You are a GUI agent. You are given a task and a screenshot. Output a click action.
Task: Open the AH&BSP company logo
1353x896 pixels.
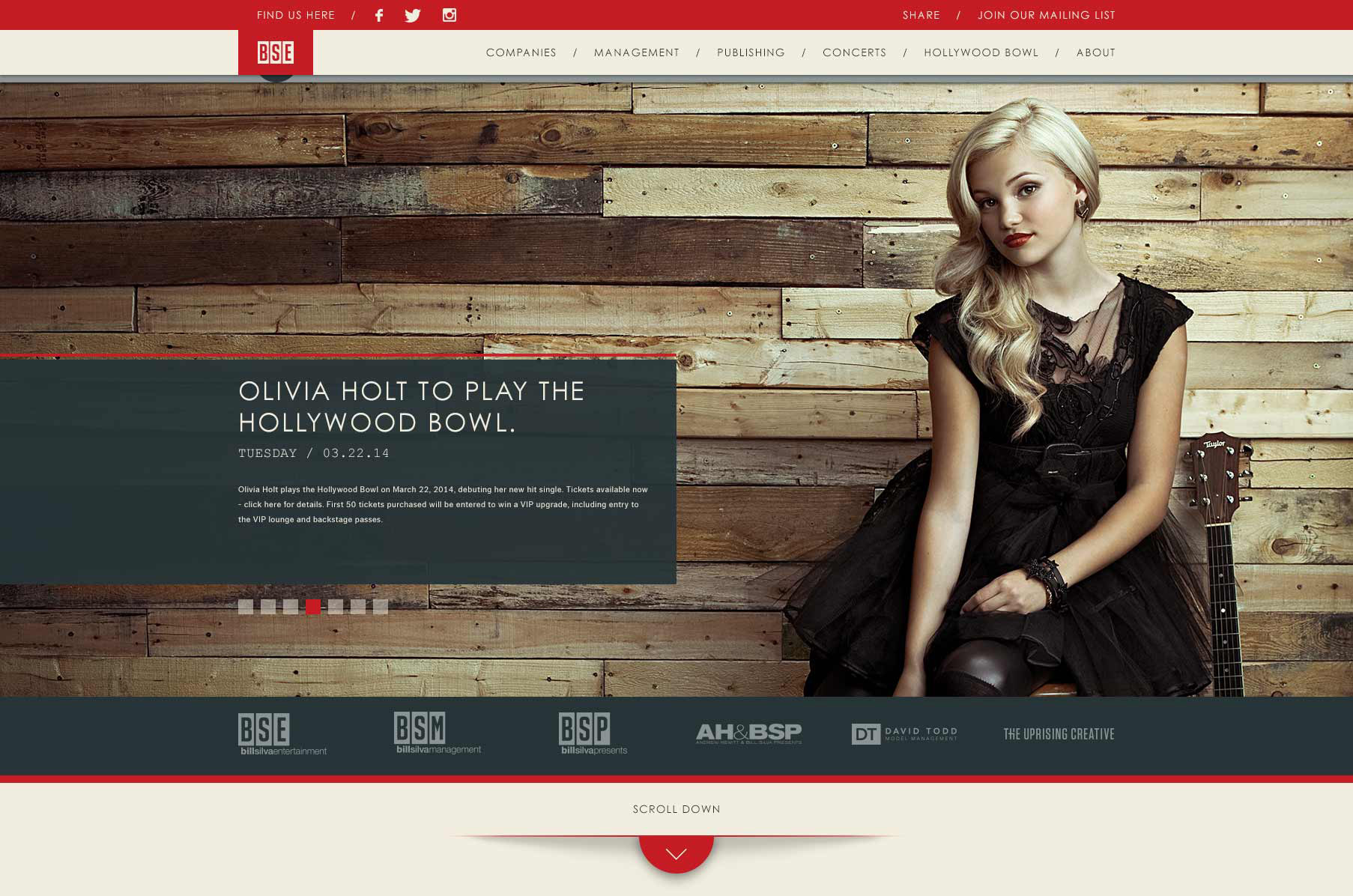pyautogui.click(x=748, y=733)
